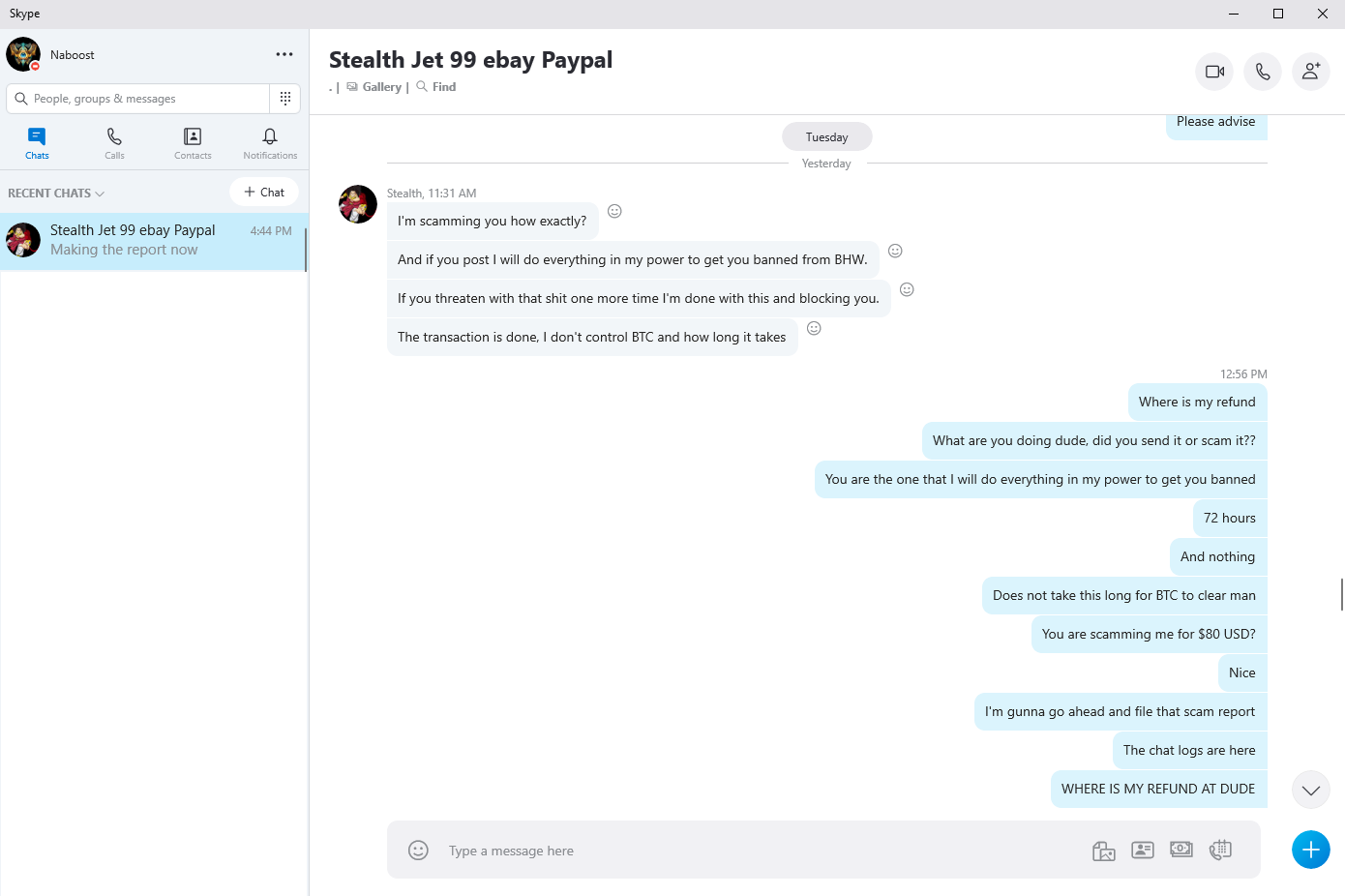Click the Type a message here field

pos(755,851)
